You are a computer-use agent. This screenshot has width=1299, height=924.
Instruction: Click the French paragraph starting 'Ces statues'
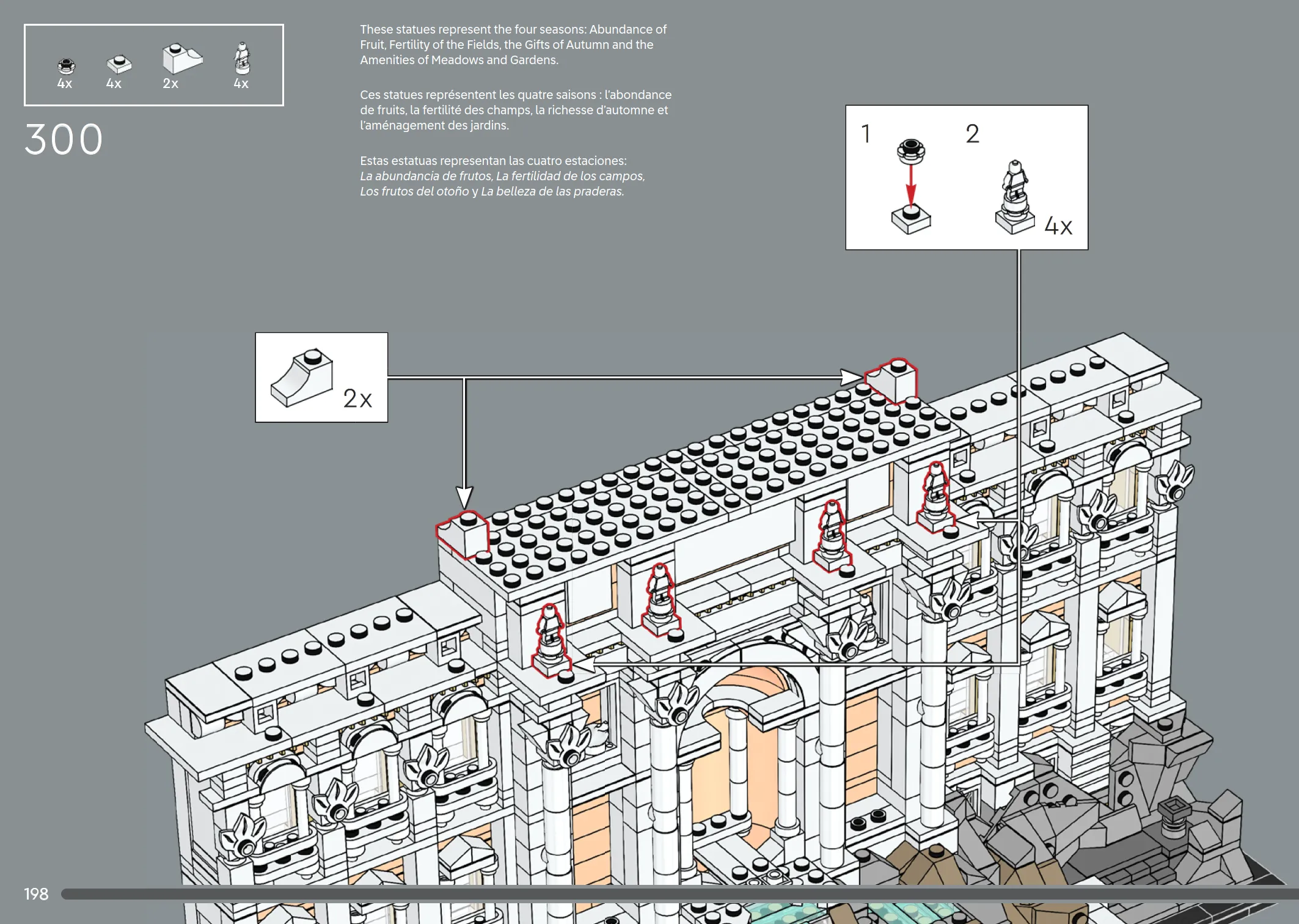[516, 110]
